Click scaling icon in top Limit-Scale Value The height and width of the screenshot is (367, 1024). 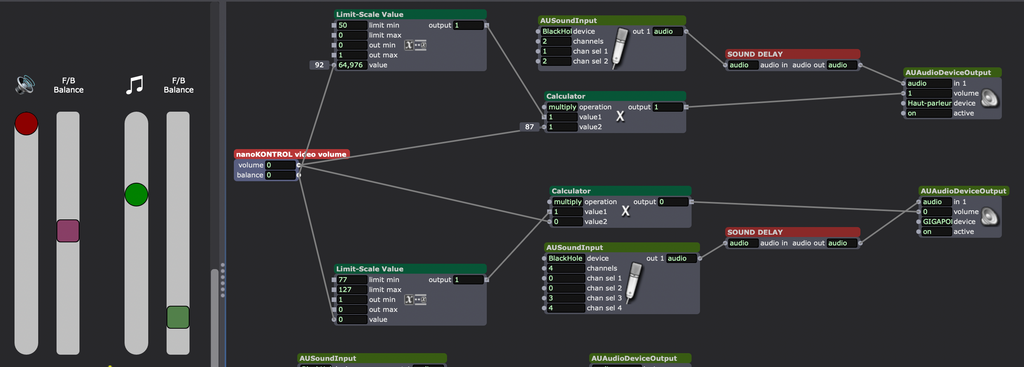[x=415, y=44]
